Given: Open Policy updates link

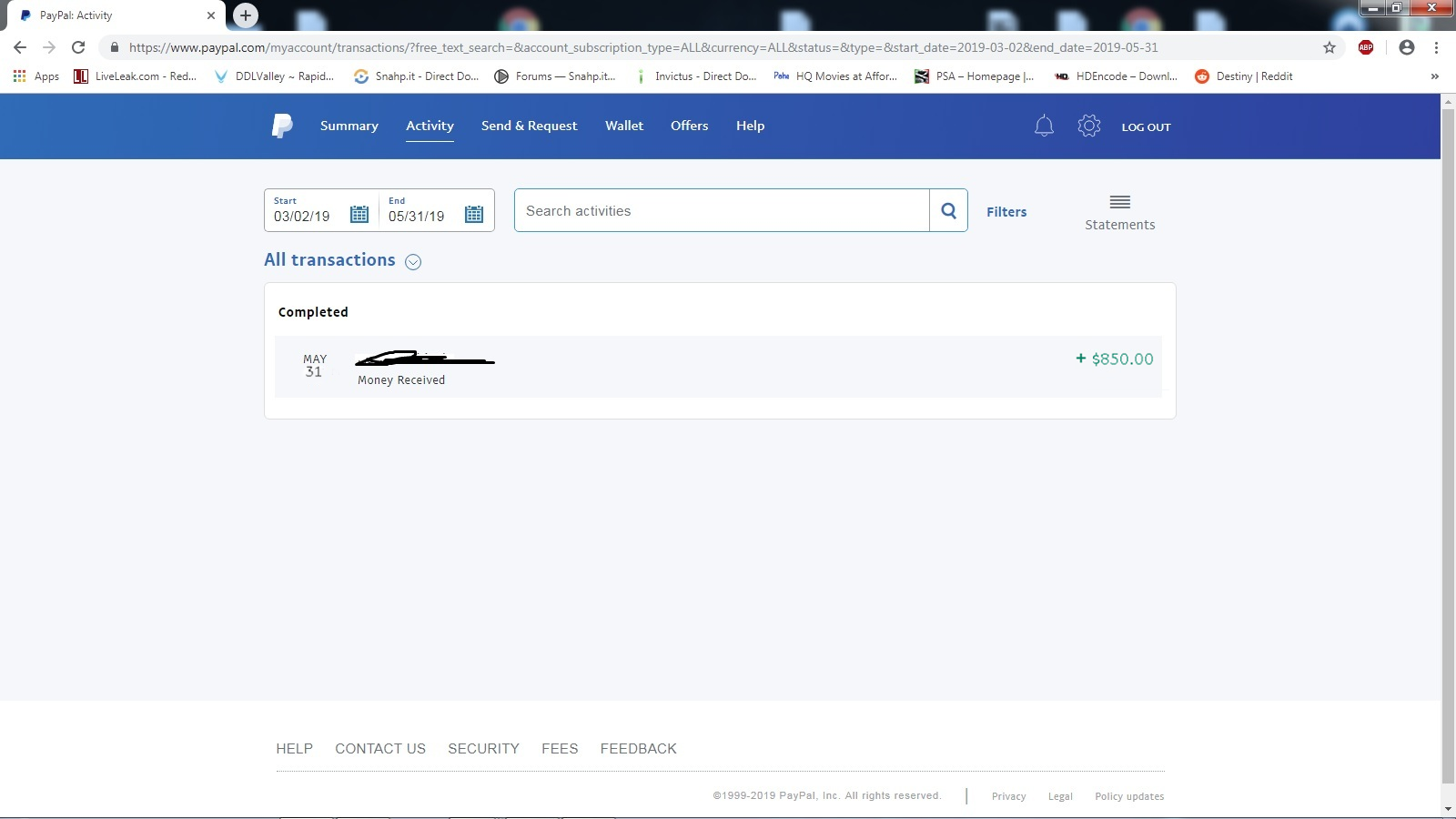Looking at the screenshot, I should [1129, 796].
